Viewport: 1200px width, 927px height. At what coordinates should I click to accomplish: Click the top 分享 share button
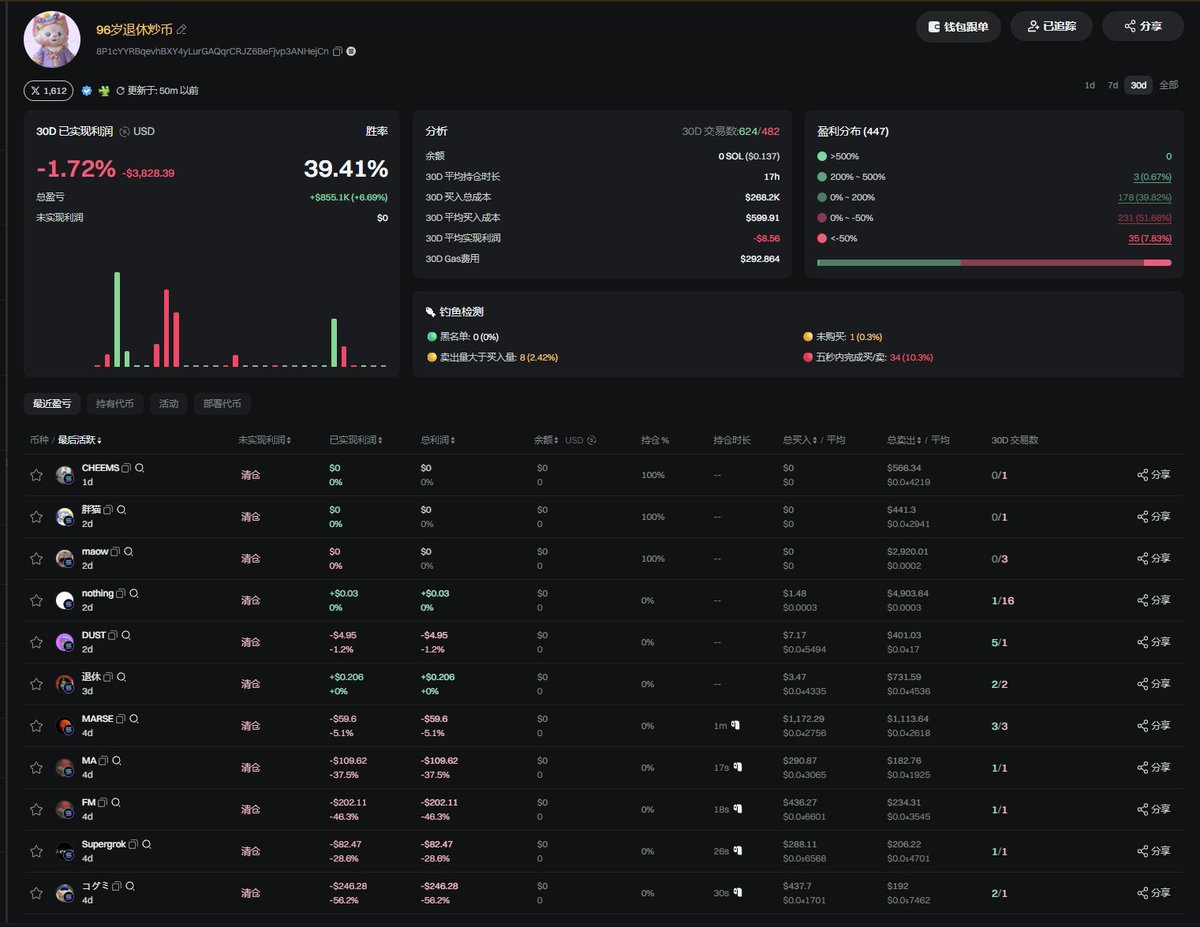coord(1142,27)
